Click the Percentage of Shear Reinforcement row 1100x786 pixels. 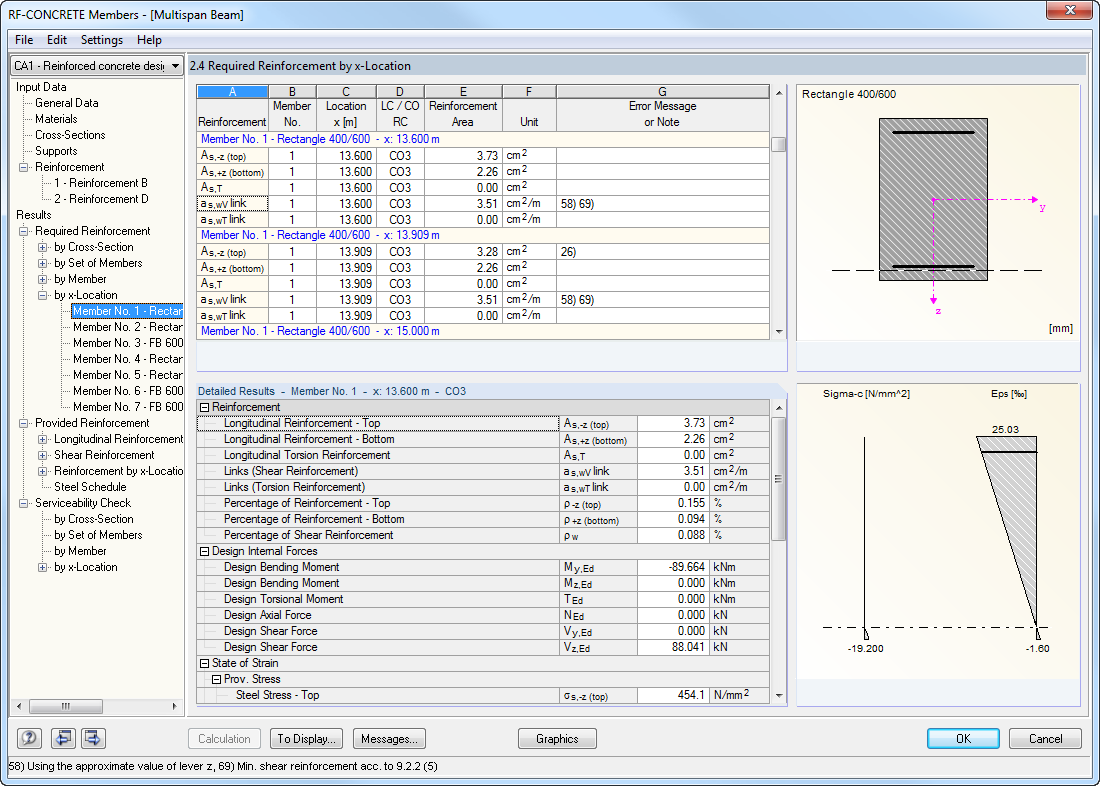pyautogui.click(x=483, y=535)
